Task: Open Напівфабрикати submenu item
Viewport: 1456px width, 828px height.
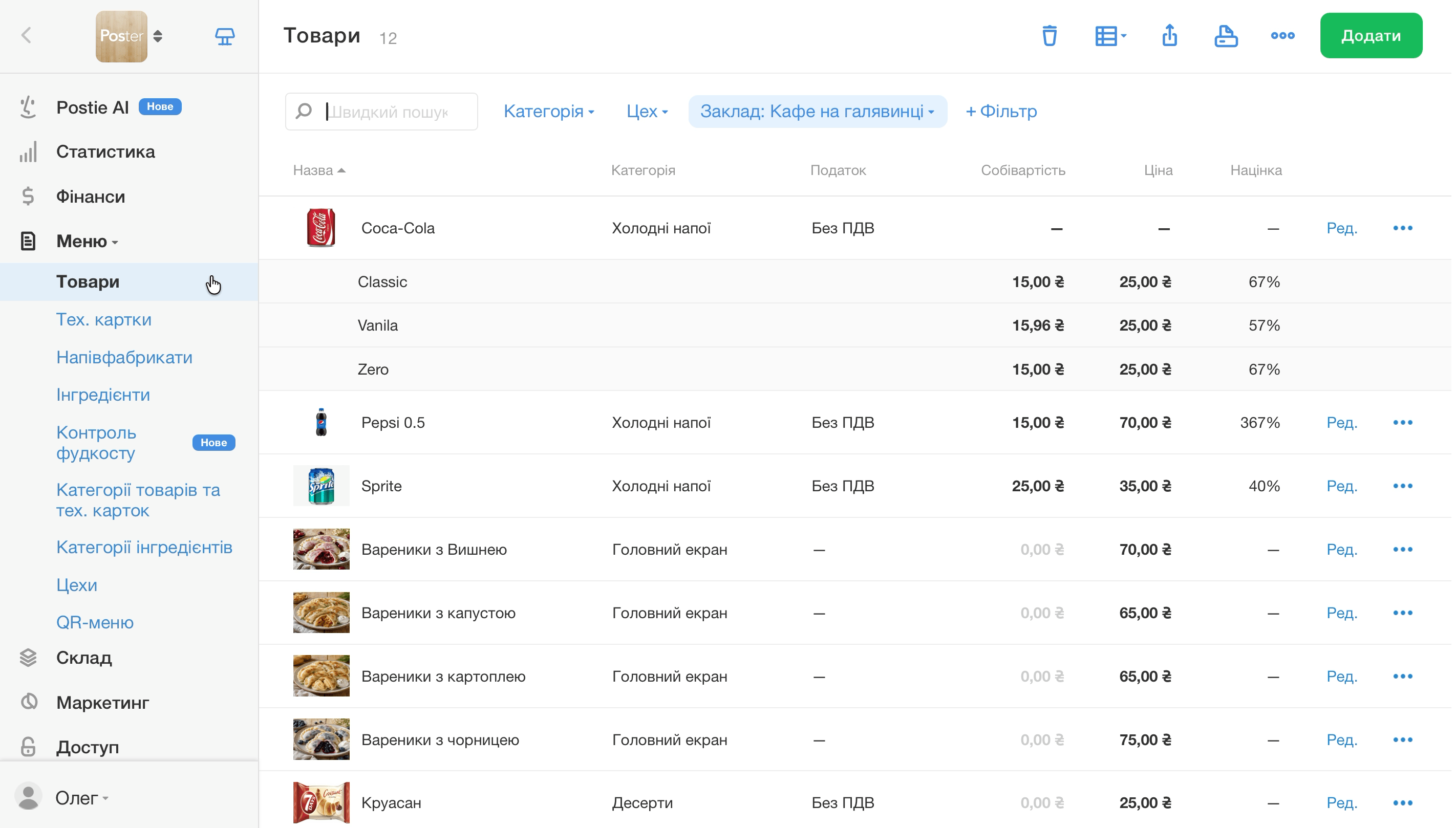Action: (x=124, y=357)
